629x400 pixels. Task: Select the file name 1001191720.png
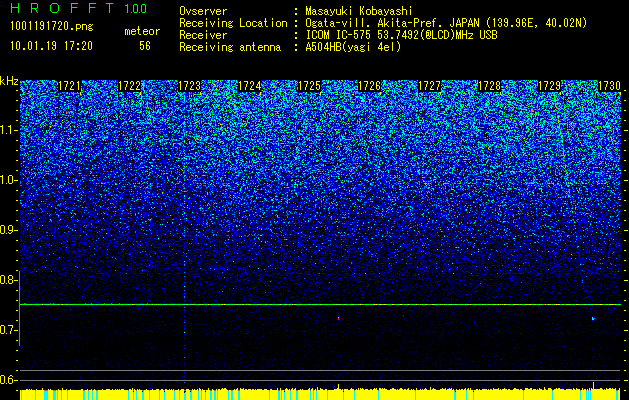pos(52,27)
